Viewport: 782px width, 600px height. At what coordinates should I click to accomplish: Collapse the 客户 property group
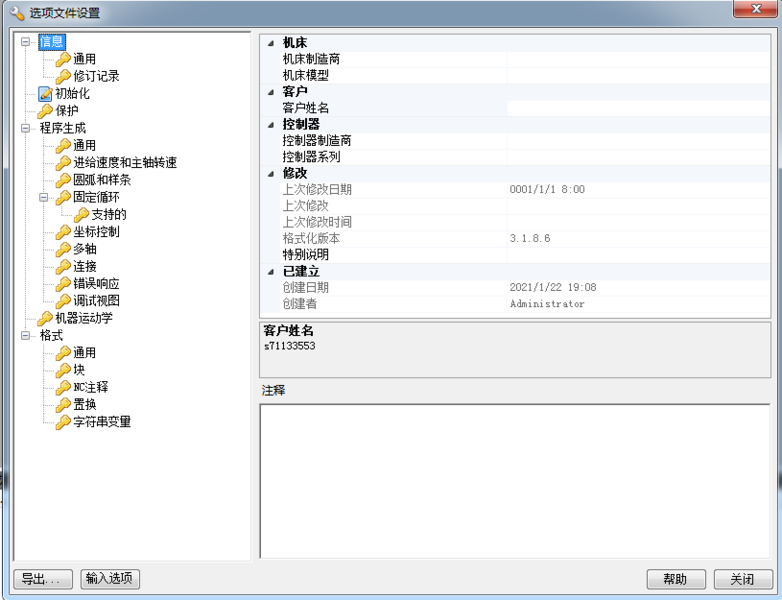271,92
